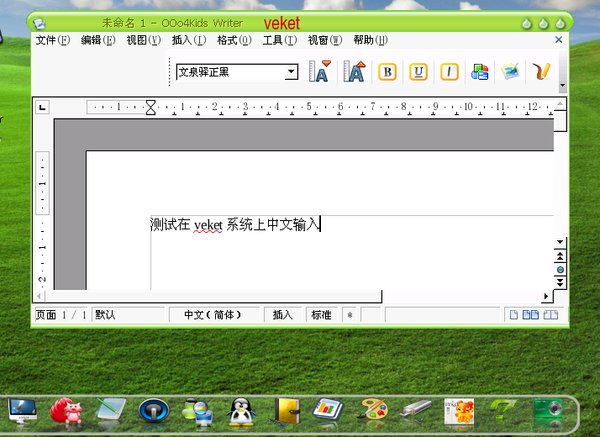Screen dimensions: 600x437
Task: Open the red squirrel pig dock icon
Action: pos(67,411)
